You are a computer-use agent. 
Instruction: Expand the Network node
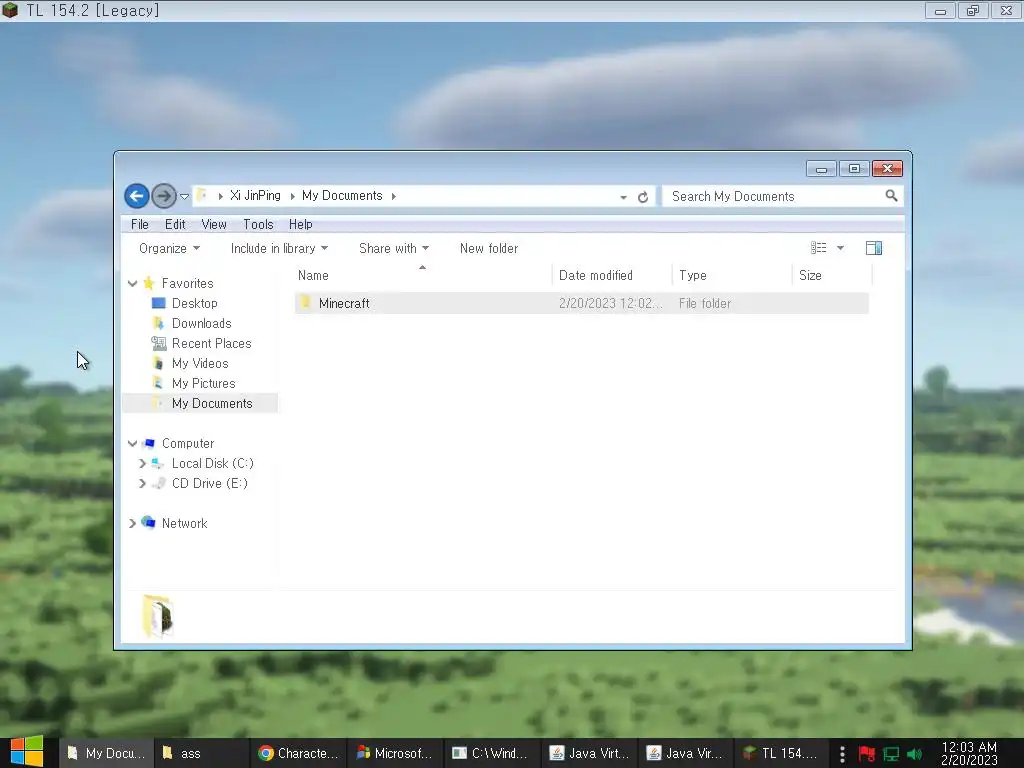pyautogui.click(x=133, y=524)
